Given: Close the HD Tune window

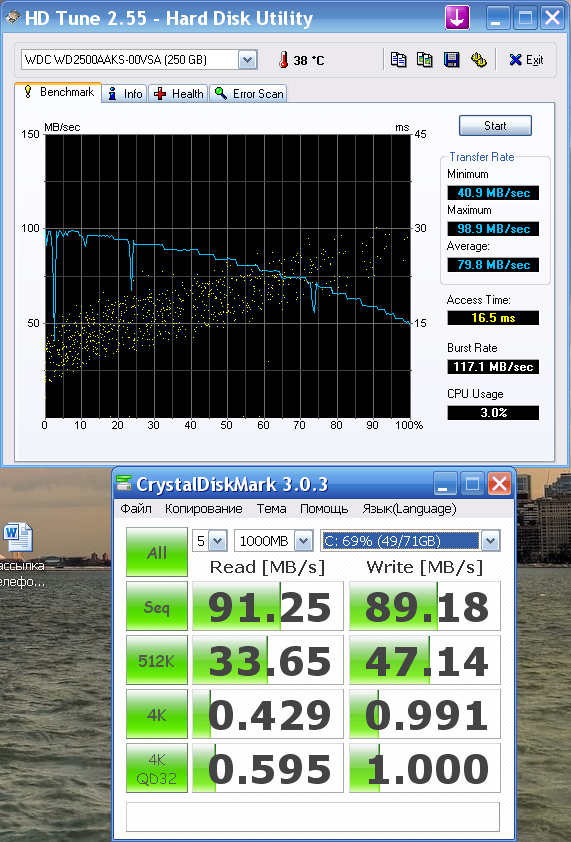Looking at the screenshot, I should click(552, 18).
